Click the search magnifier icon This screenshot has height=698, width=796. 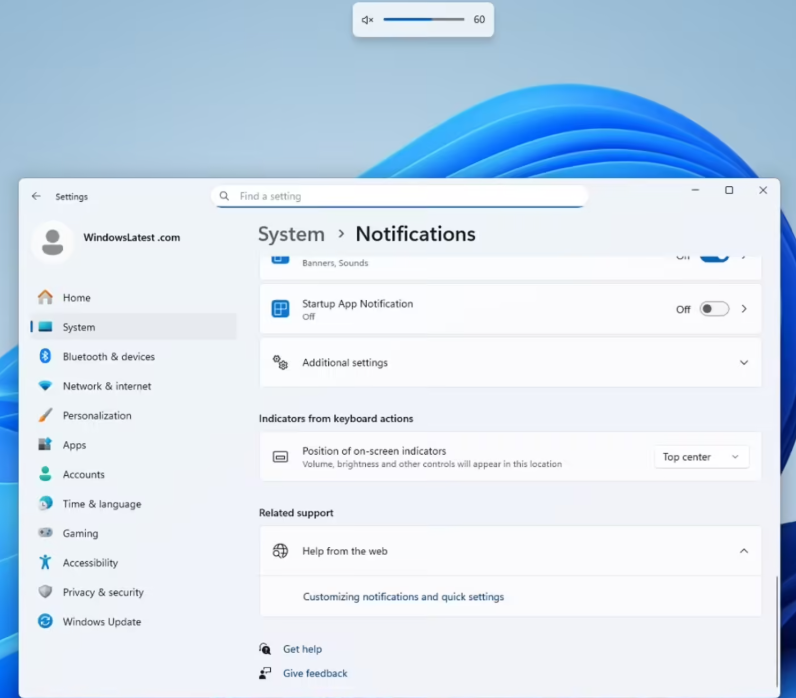click(224, 197)
